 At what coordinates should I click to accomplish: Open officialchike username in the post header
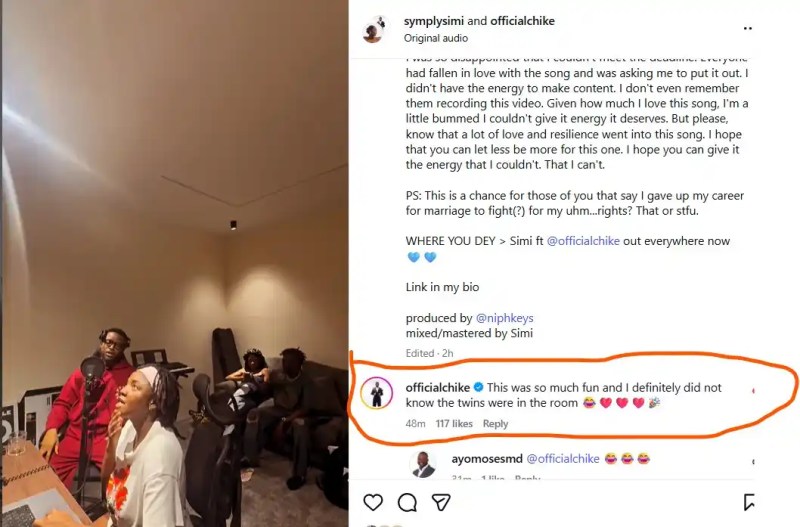coord(522,21)
